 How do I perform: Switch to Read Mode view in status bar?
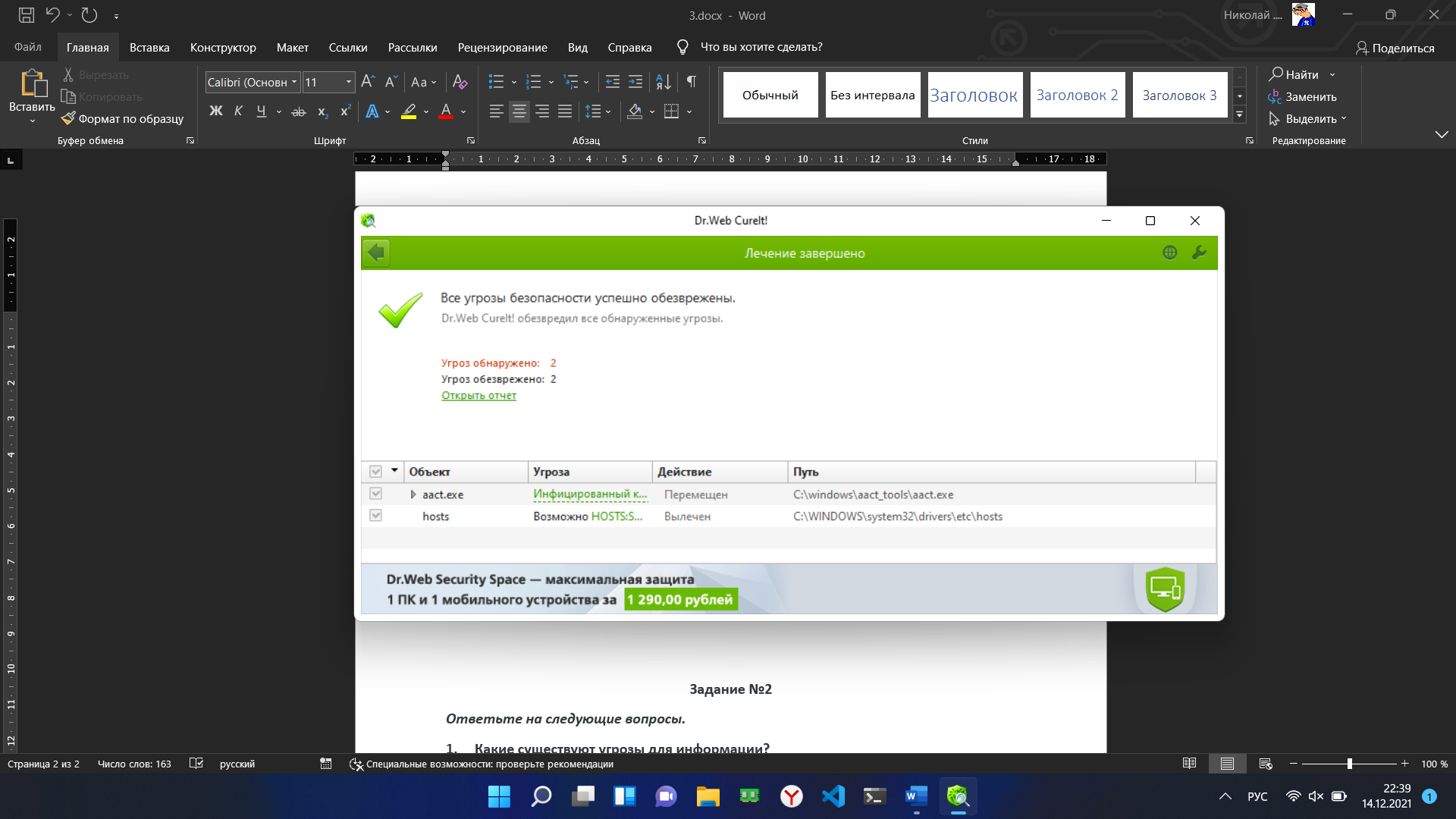coord(1189,764)
